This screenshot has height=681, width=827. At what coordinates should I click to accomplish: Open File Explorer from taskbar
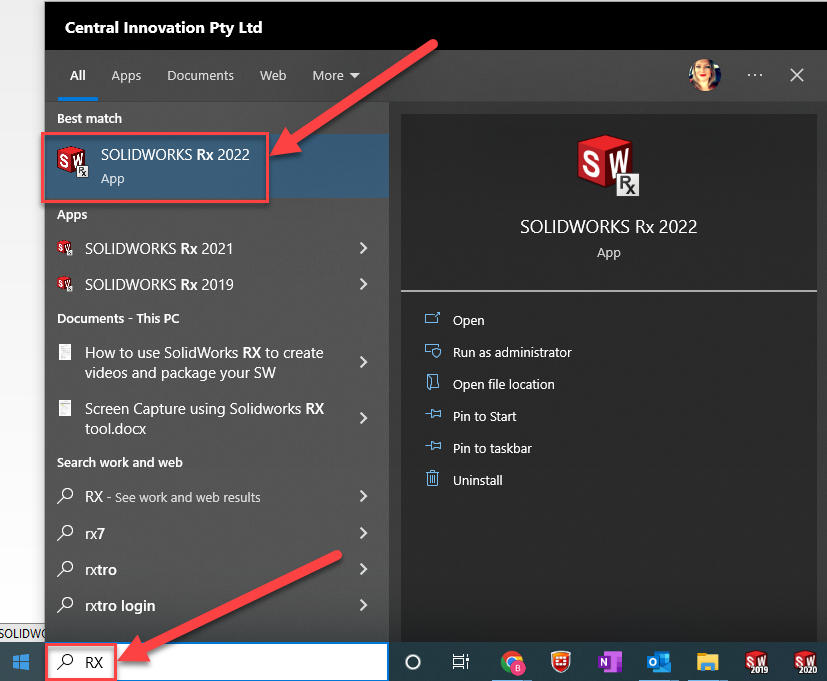click(x=707, y=662)
